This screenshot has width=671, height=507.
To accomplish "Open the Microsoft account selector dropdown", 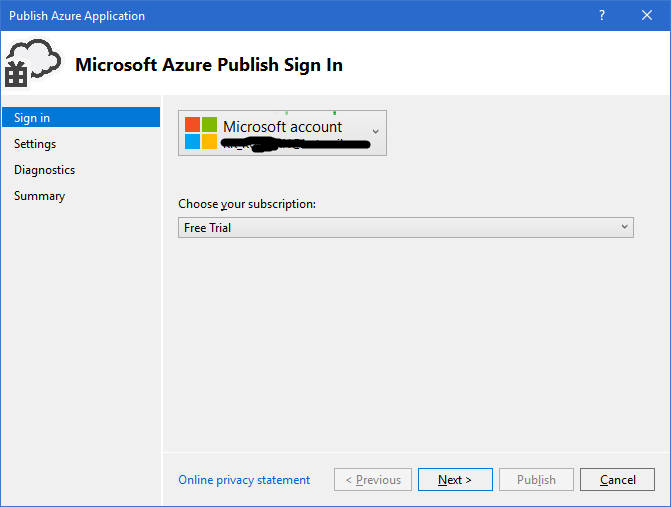I will 282,133.
